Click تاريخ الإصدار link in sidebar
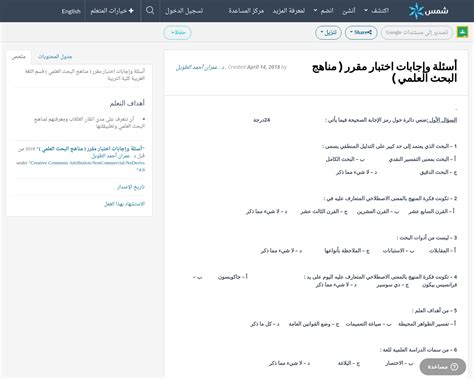The width and height of the screenshot is (474, 379). pyautogui.click(x=131, y=187)
